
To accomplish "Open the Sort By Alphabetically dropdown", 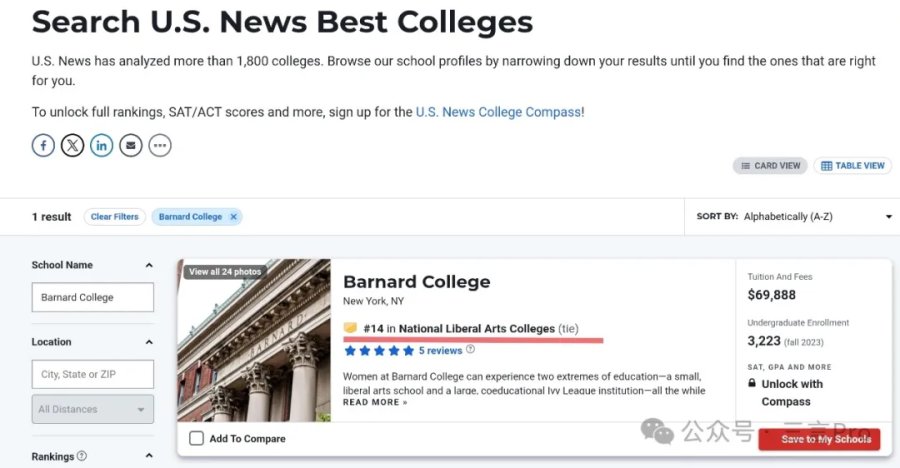I will tap(792, 216).
